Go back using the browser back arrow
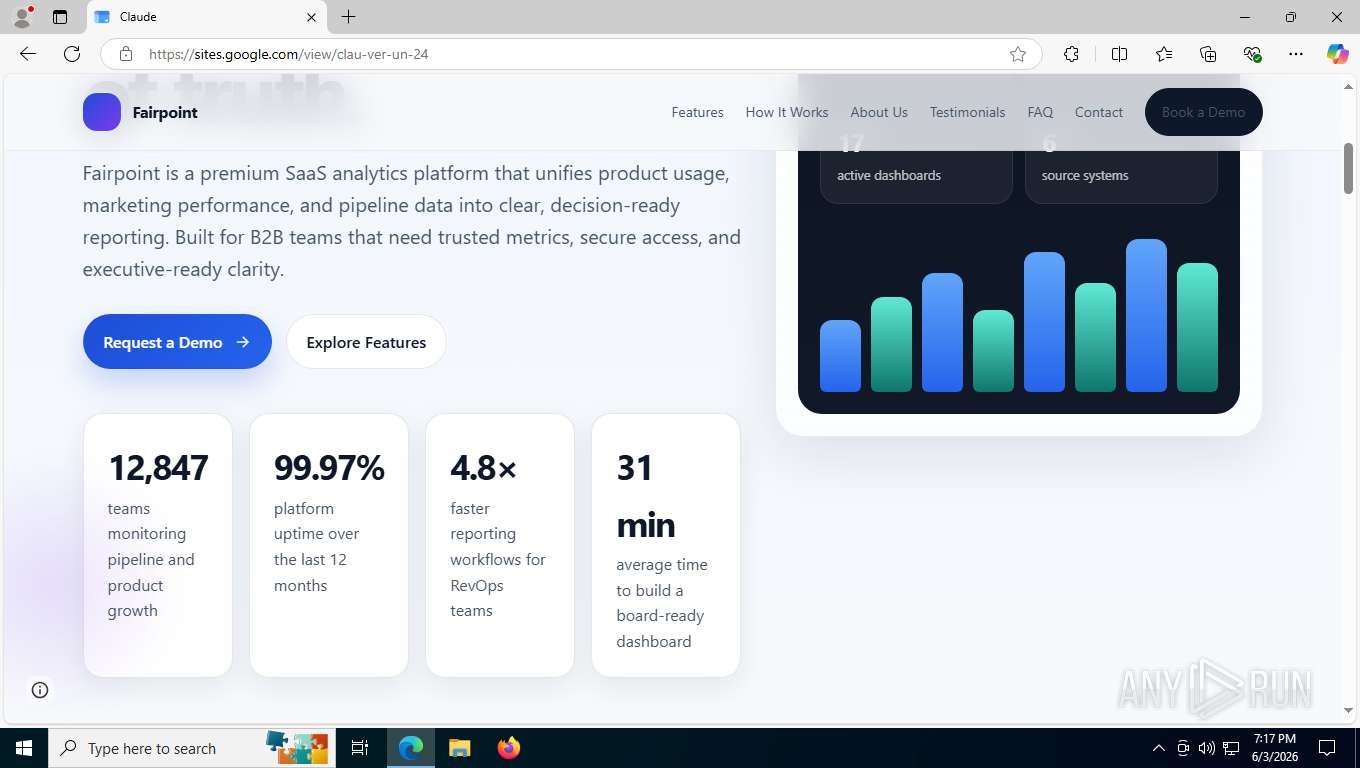The width and height of the screenshot is (1360, 768). click(x=28, y=54)
